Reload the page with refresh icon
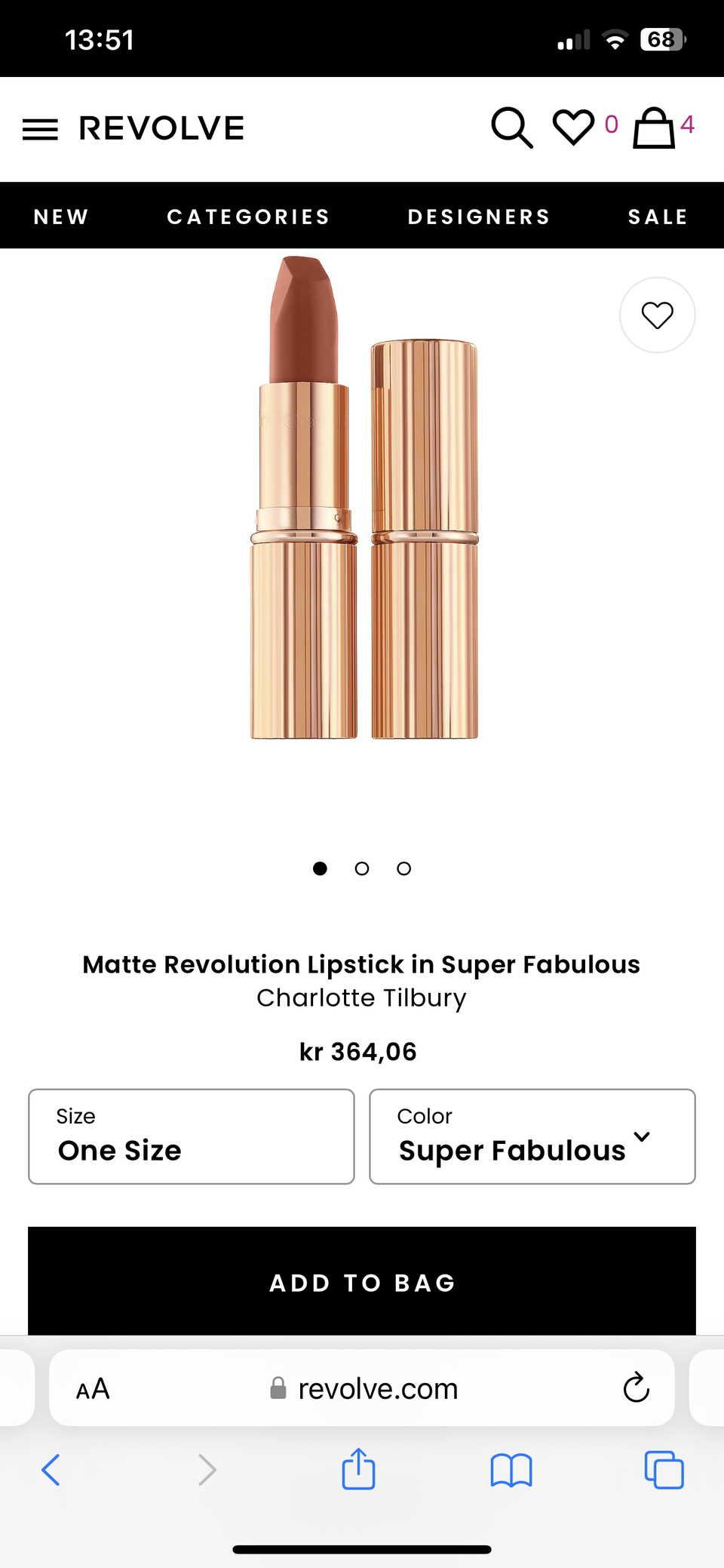This screenshot has width=724, height=1568. point(636,1388)
